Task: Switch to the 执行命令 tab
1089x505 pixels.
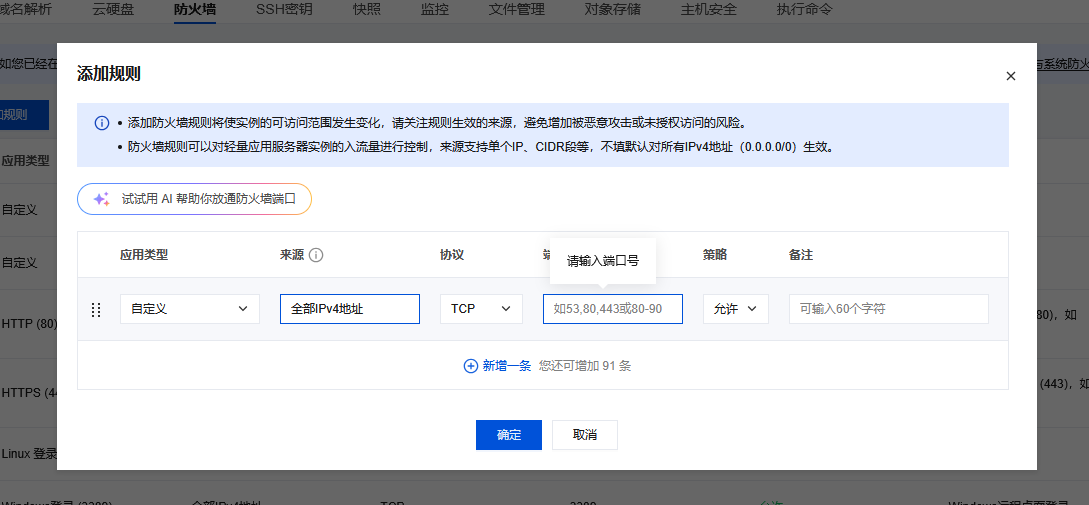Action: (x=804, y=10)
